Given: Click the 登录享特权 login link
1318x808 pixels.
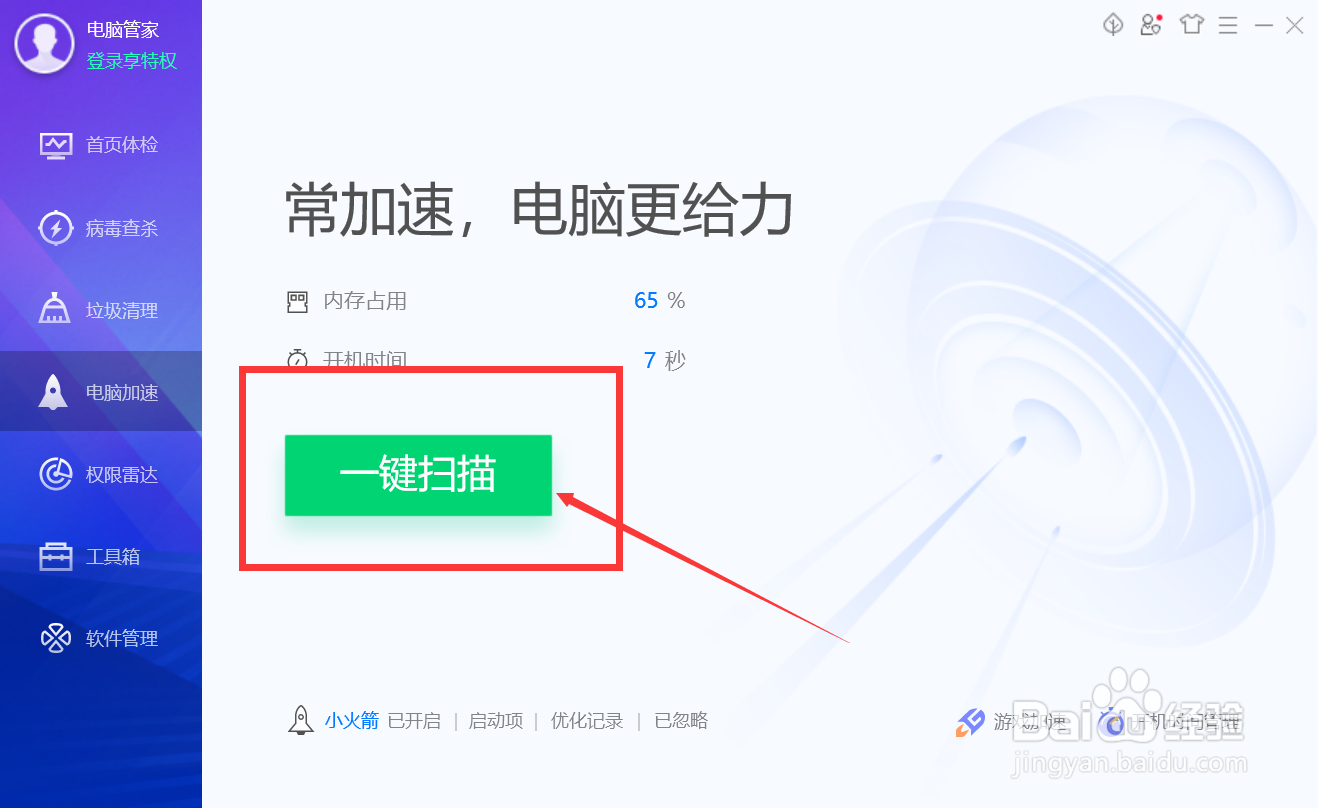Looking at the screenshot, I should click(x=132, y=61).
